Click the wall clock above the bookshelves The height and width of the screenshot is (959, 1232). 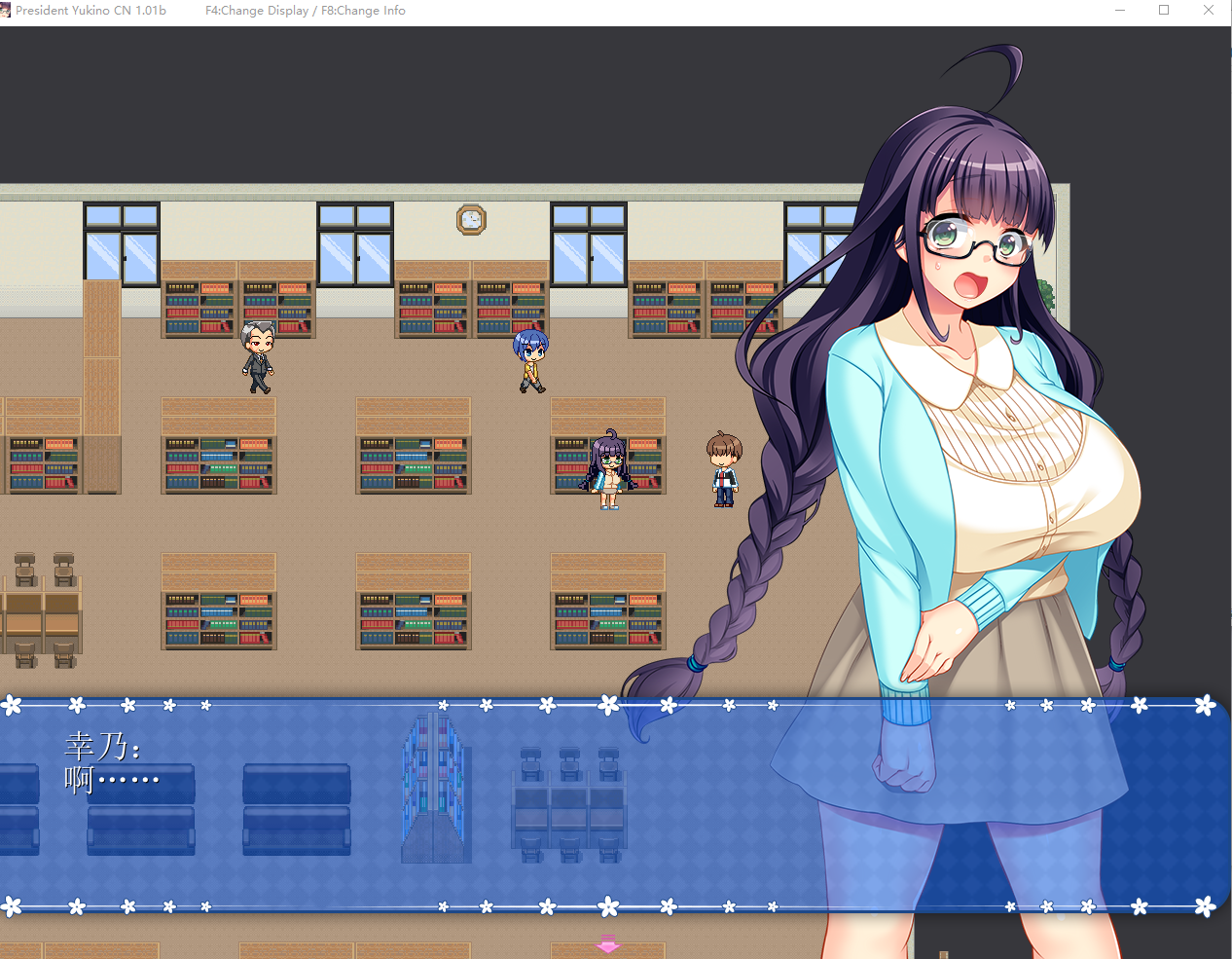click(471, 219)
